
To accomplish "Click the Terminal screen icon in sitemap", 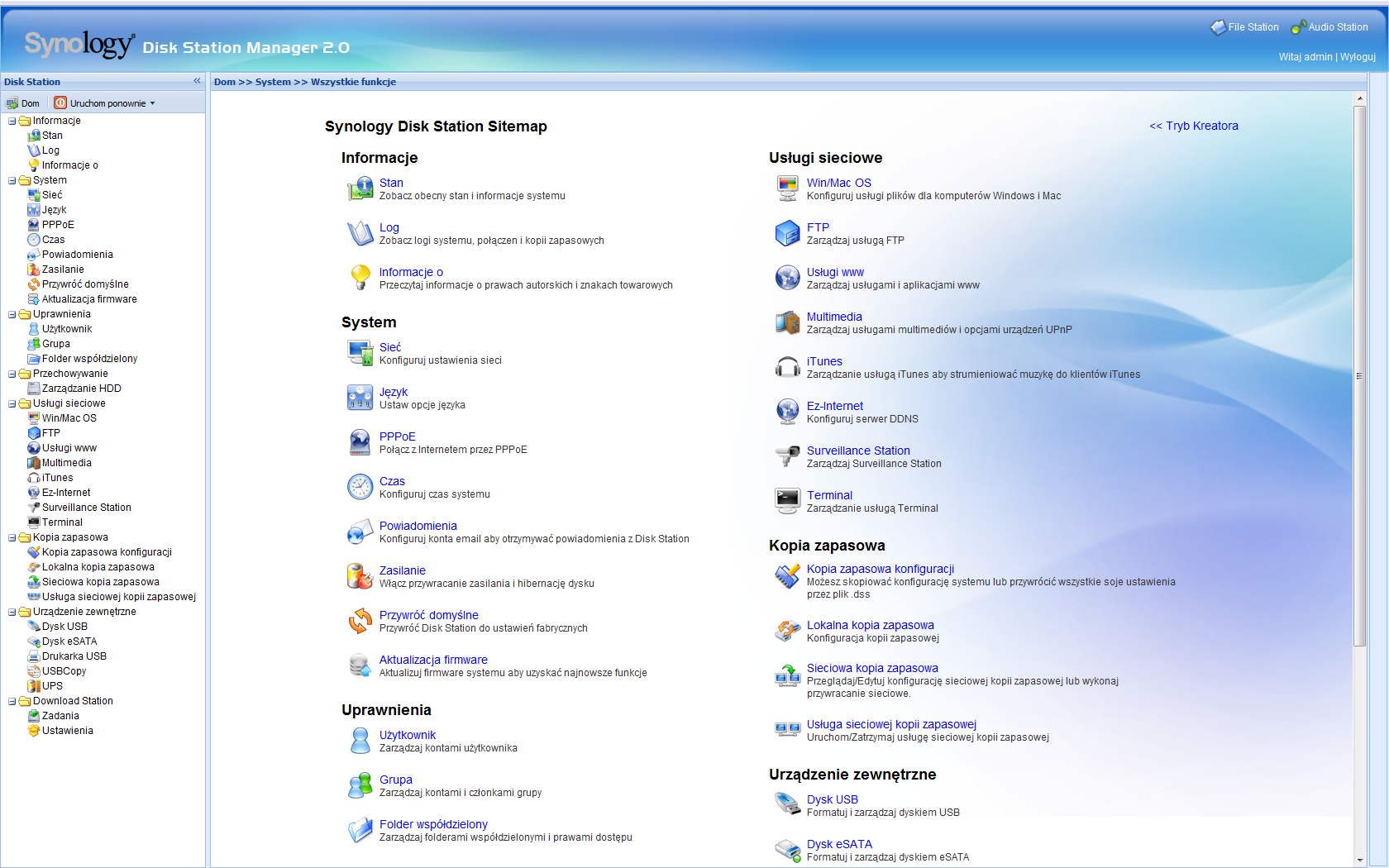I will click(x=787, y=501).
